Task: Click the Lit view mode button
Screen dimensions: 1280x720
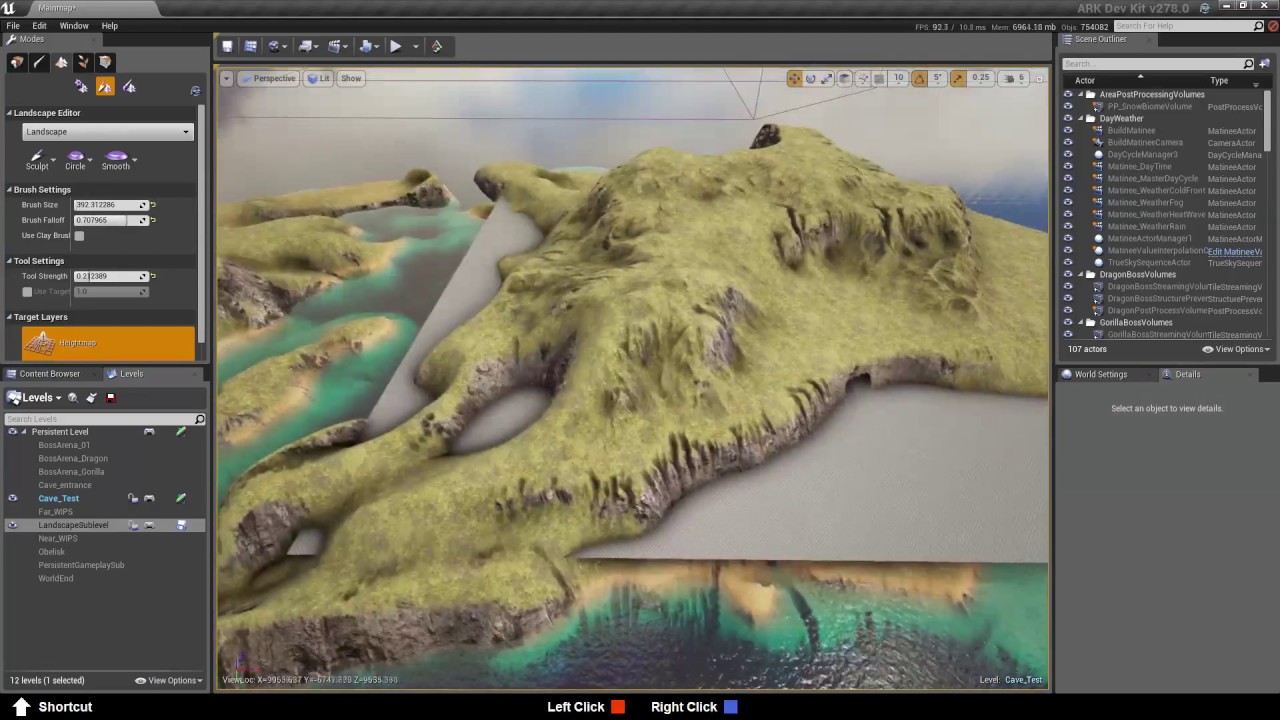Action: click(x=319, y=78)
